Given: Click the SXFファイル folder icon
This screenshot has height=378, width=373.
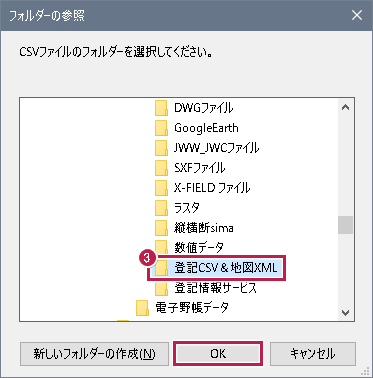Looking at the screenshot, I should click(161, 168).
